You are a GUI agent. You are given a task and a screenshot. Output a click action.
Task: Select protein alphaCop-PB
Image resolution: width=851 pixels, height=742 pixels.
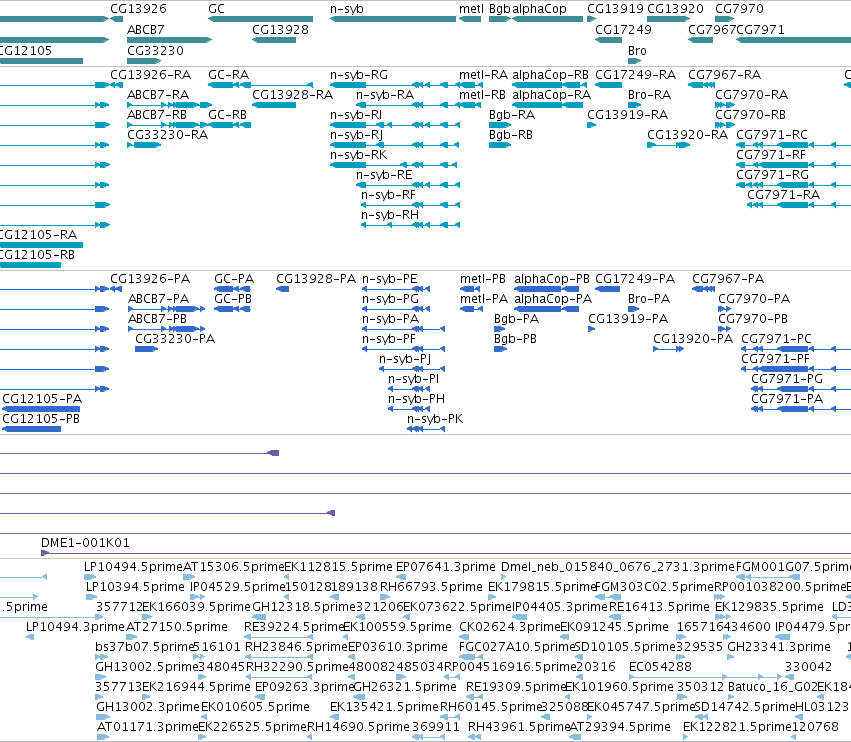pos(552,278)
